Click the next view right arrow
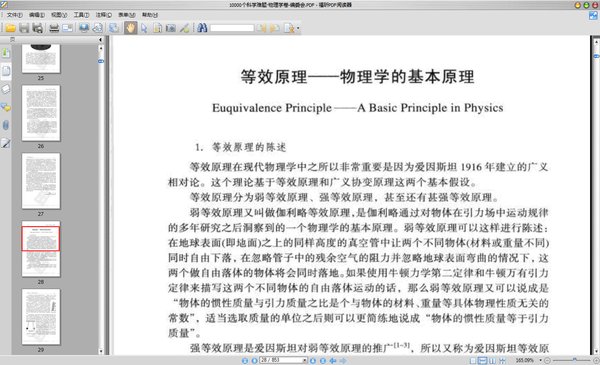The height and width of the screenshot is (365, 600). [x=343, y=360]
